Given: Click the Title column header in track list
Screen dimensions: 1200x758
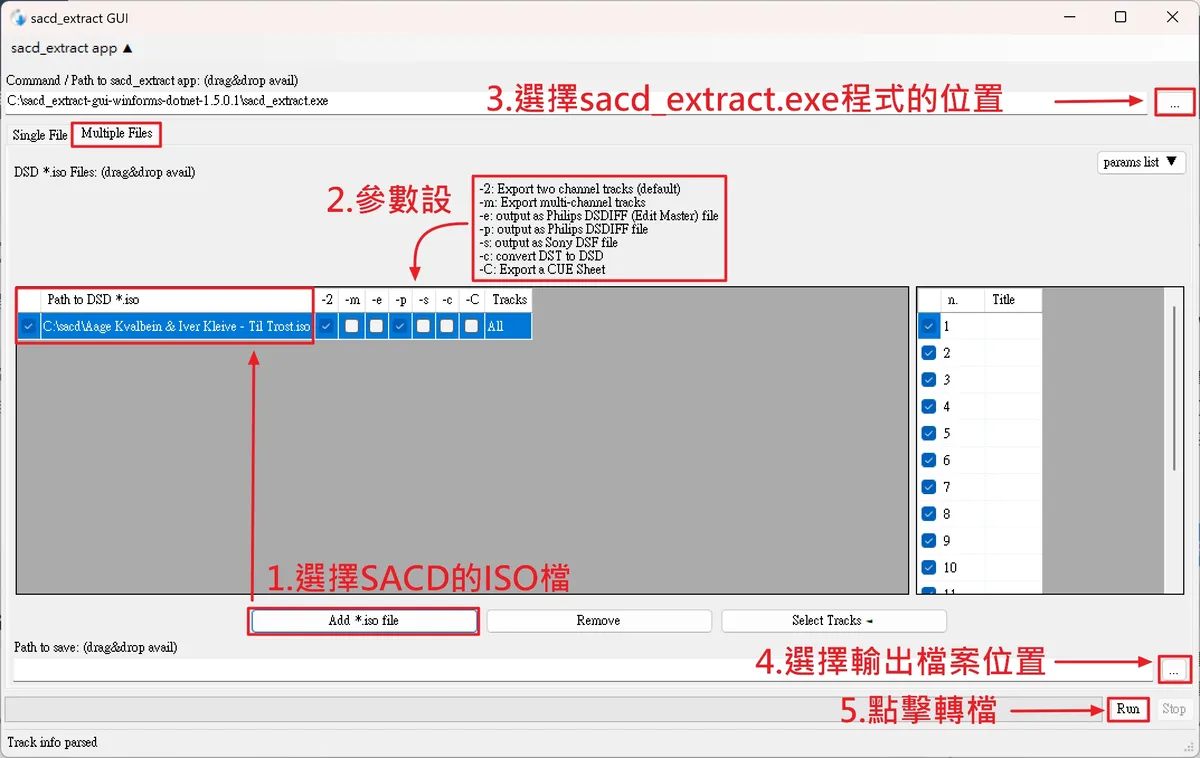Looking at the screenshot, I should 1013,300.
